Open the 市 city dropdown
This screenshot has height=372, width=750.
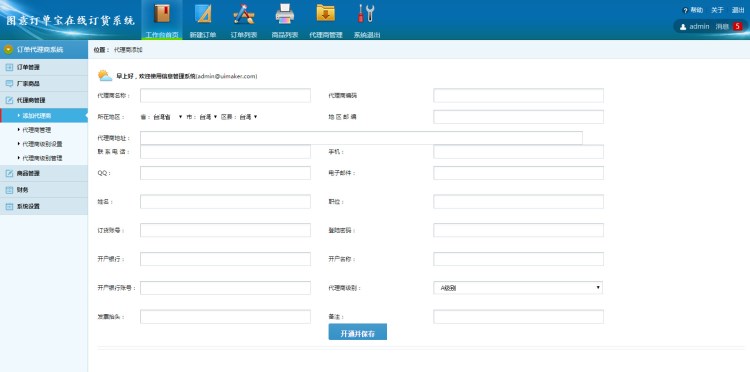coord(208,117)
